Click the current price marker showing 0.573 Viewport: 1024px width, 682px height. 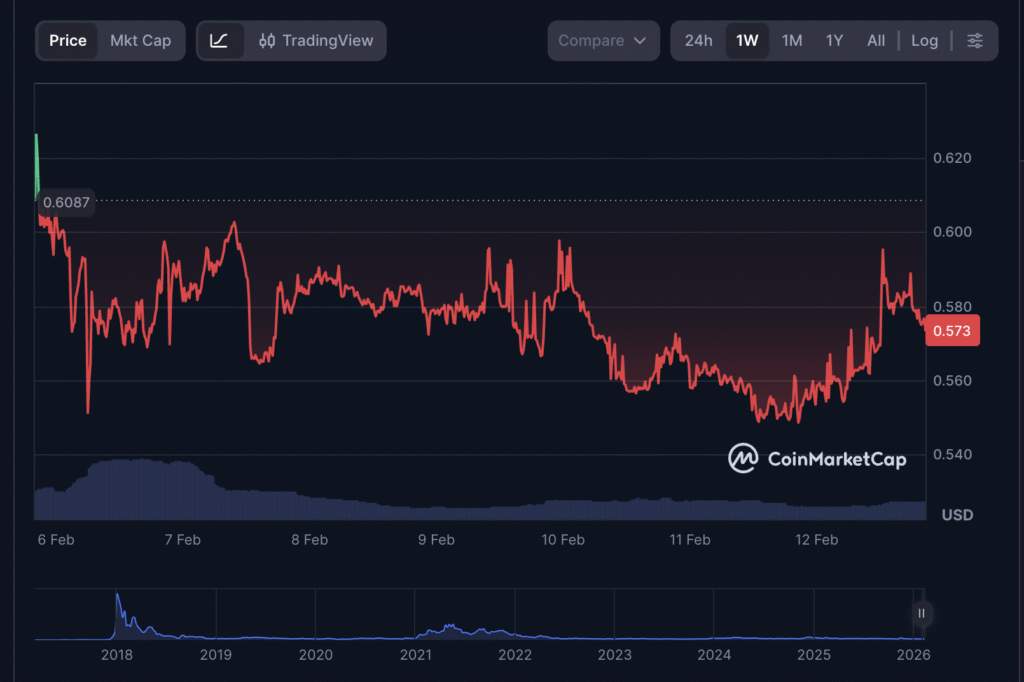click(951, 330)
